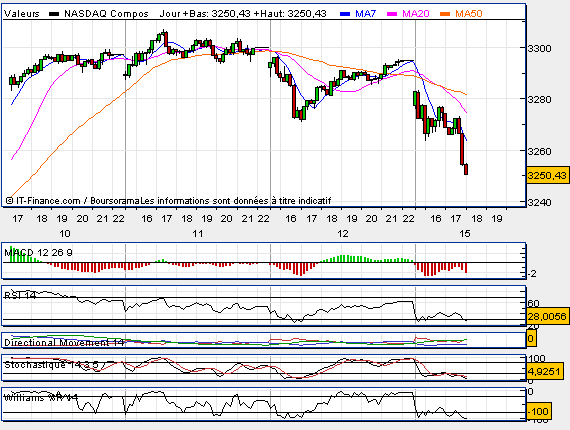
Task: Click the last red candlestick near 3250
Action: [x=466, y=169]
